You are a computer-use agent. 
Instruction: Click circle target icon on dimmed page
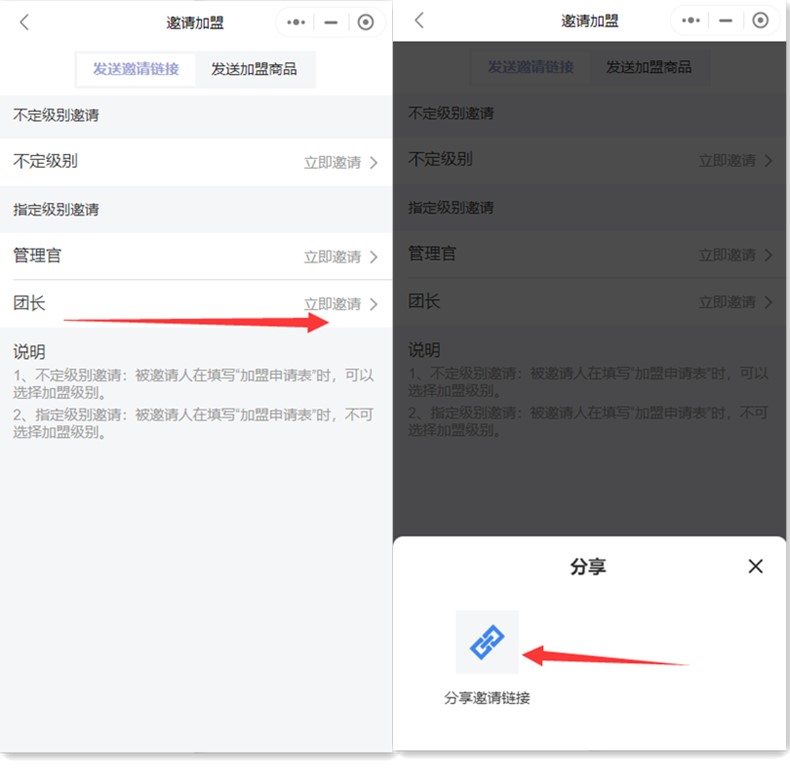pos(760,20)
